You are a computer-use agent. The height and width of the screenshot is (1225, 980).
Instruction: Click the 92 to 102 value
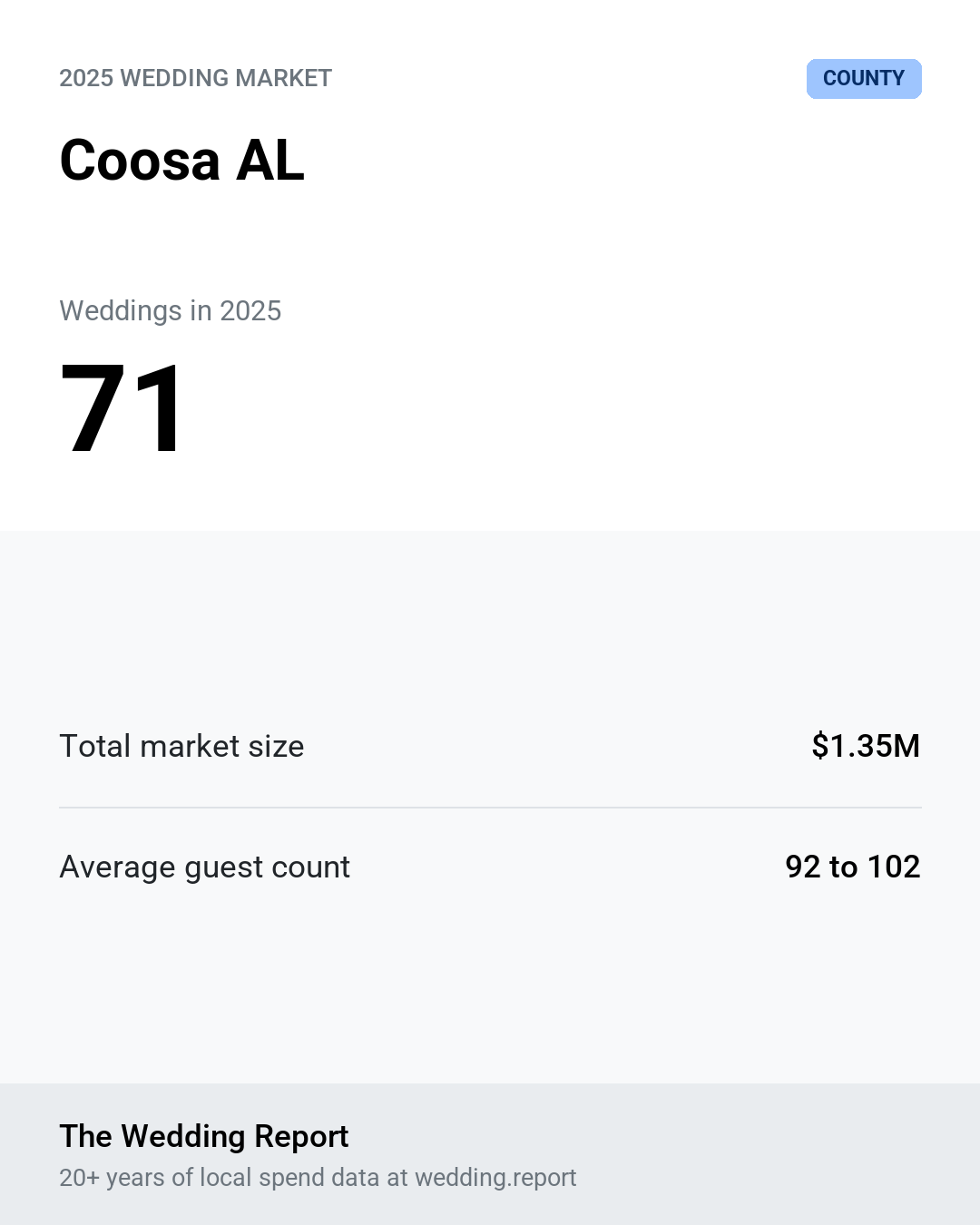pyautogui.click(x=853, y=867)
